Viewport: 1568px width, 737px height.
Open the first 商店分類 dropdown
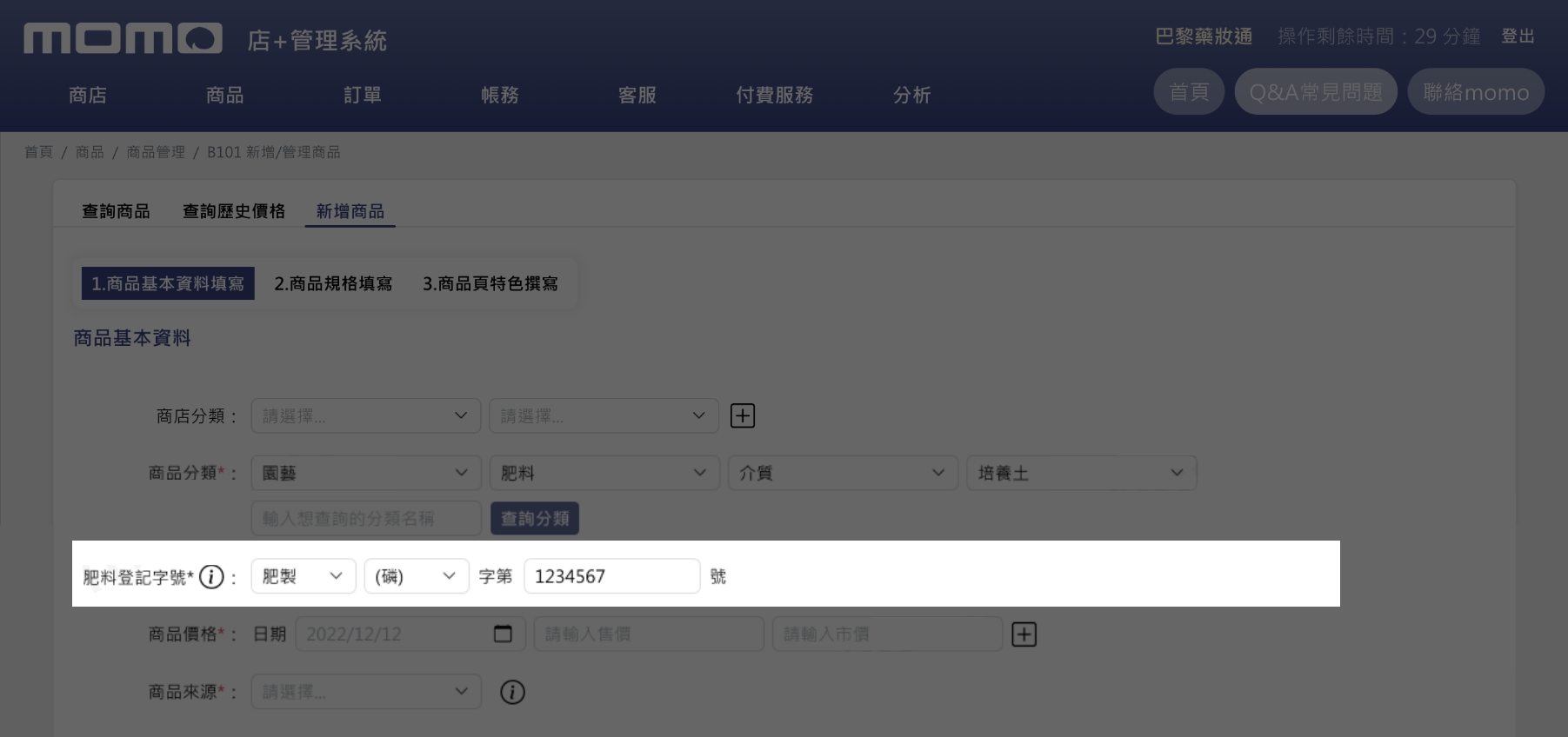click(366, 415)
